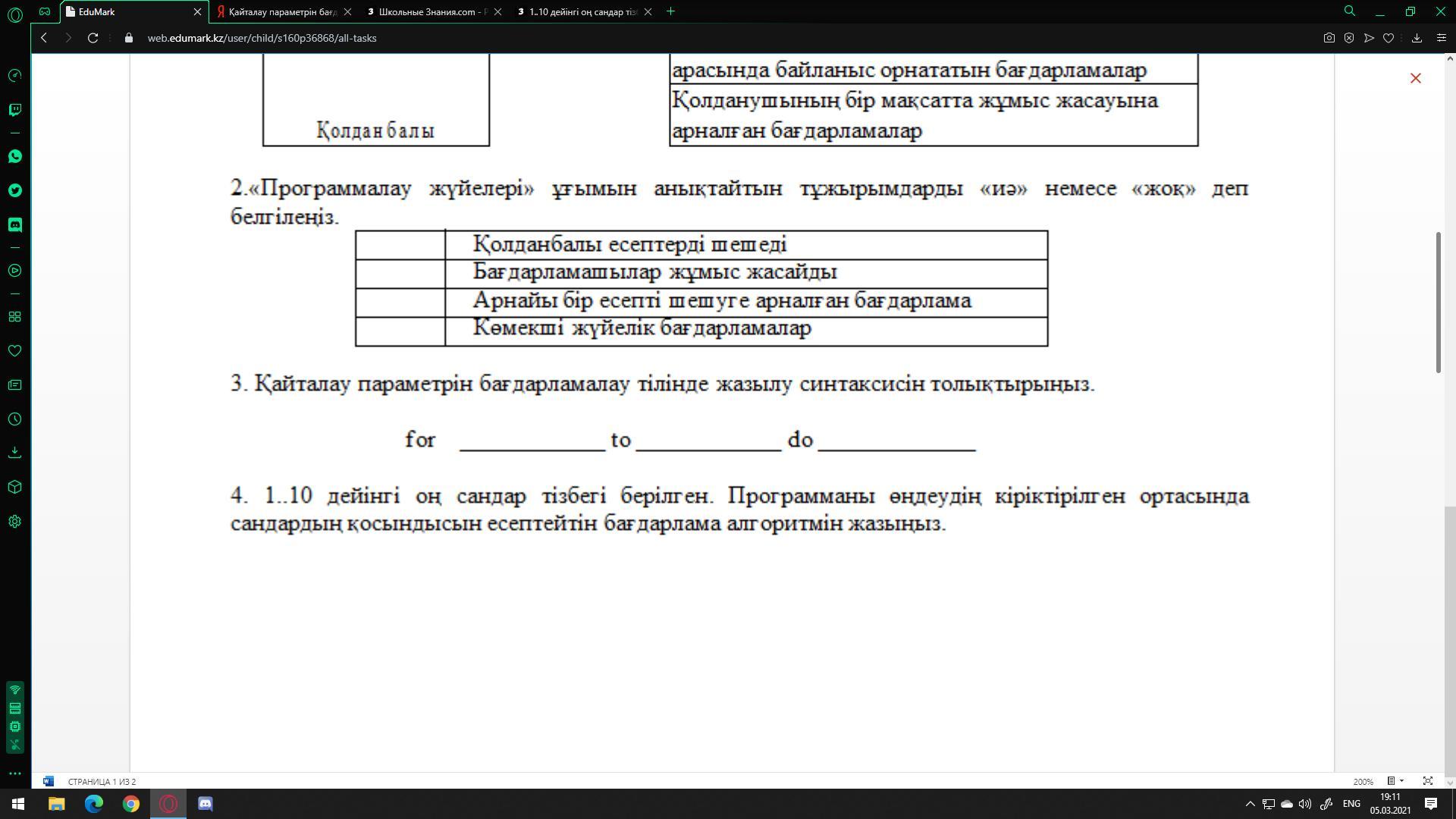This screenshot has height=819, width=1456.
Task: Open Twitch in the Opera sidebar
Action: point(14,110)
